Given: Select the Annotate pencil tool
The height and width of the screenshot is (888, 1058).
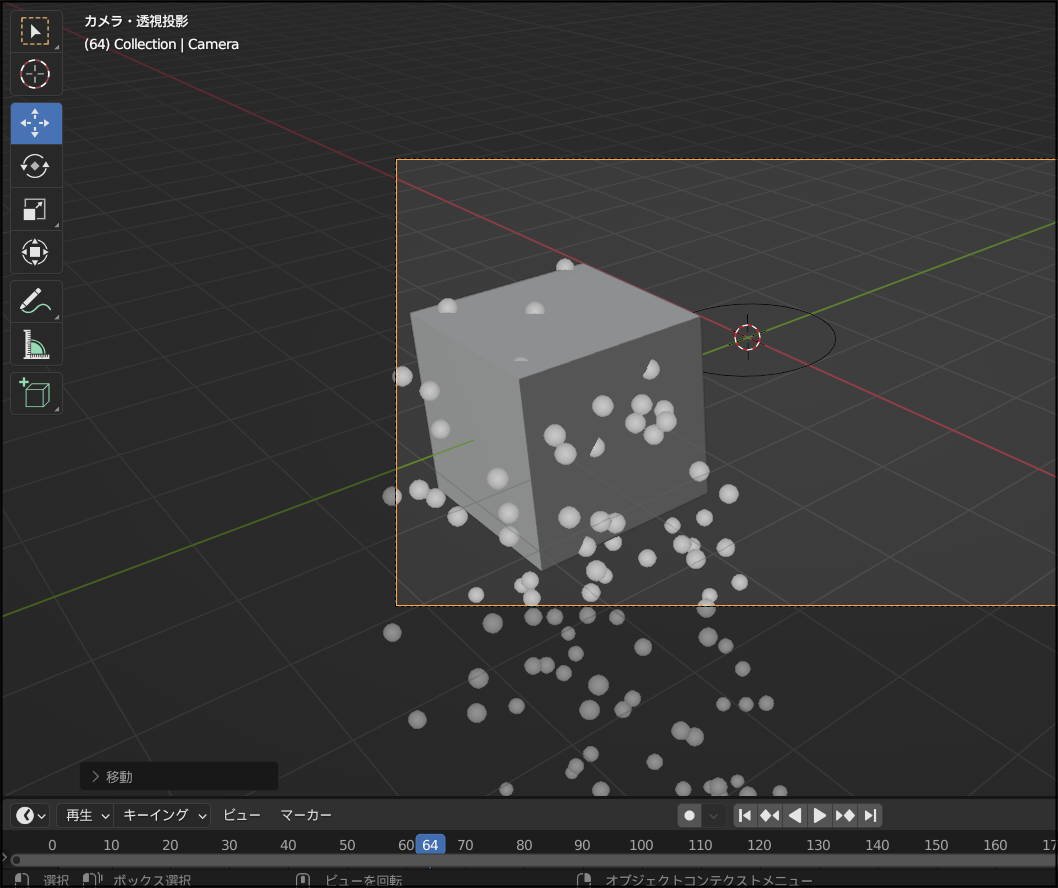Looking at the screenshot, I should [36, 302].
